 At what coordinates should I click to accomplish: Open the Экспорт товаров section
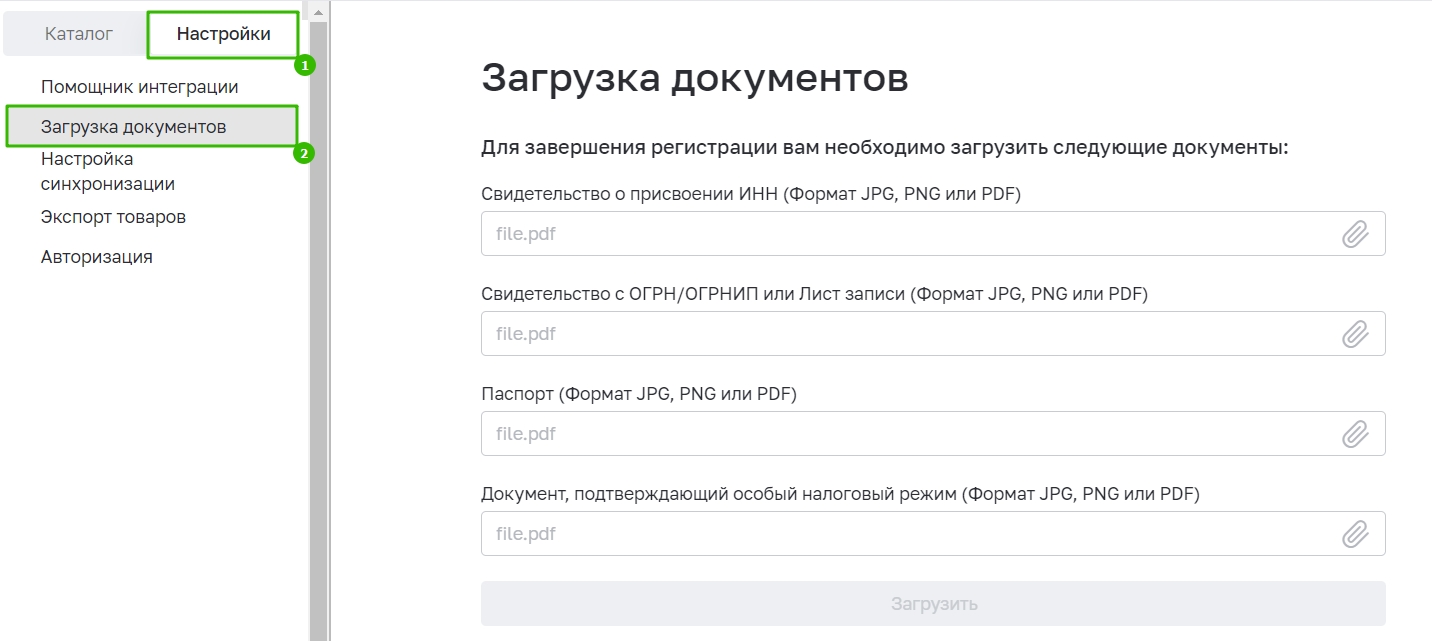[113, 217]
